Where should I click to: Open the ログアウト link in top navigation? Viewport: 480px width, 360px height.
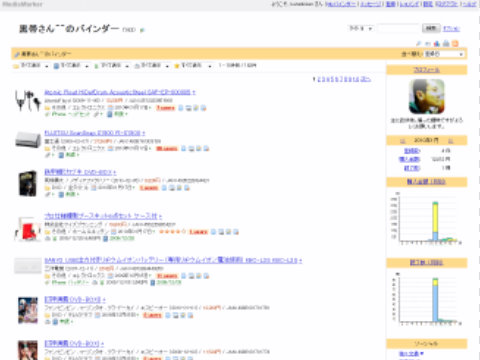(446, 4)
